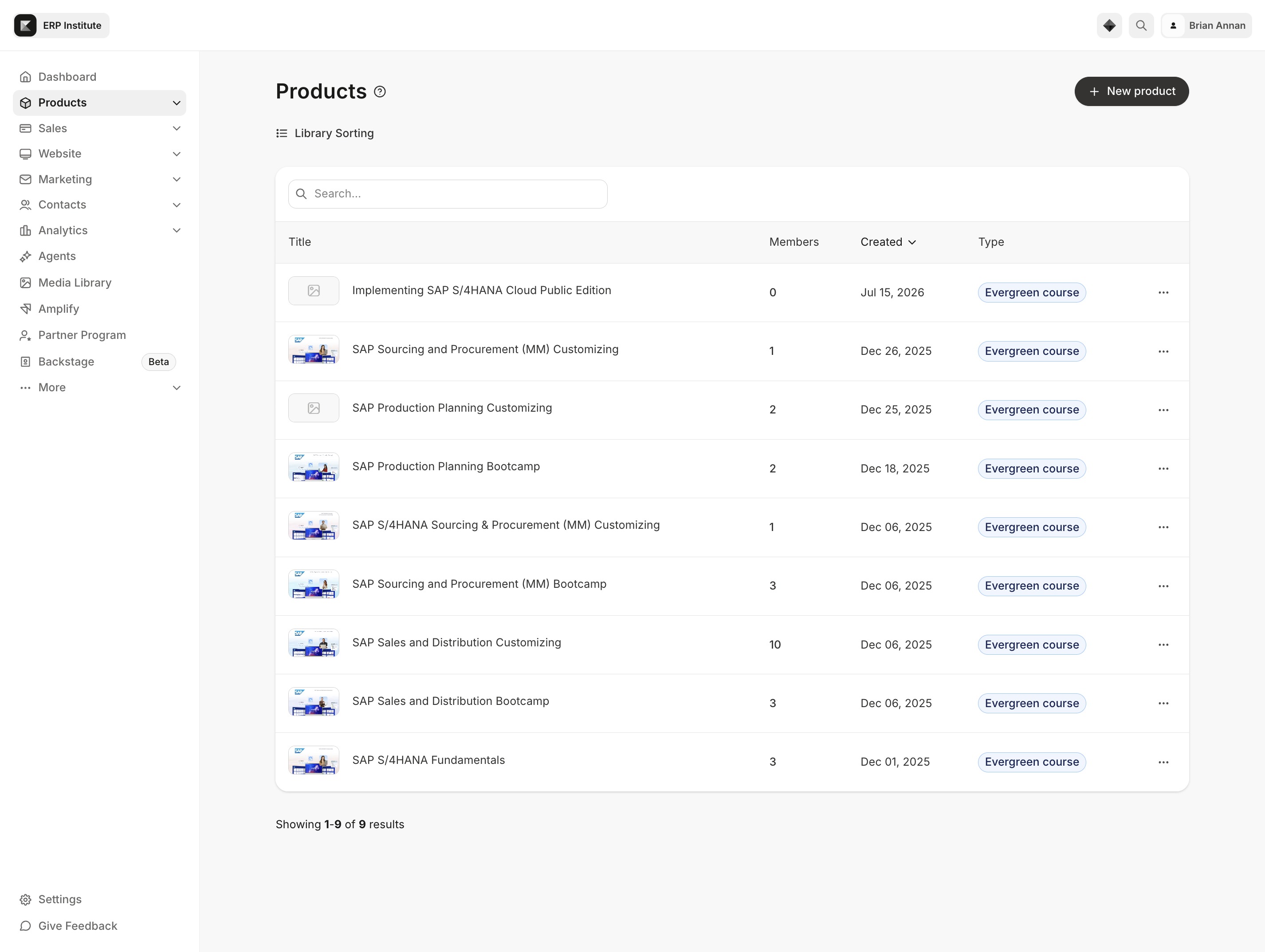Viewport: 1265px width, 952px height.
Task: Focus the product Search field
Action: click(x=448, y=194)
